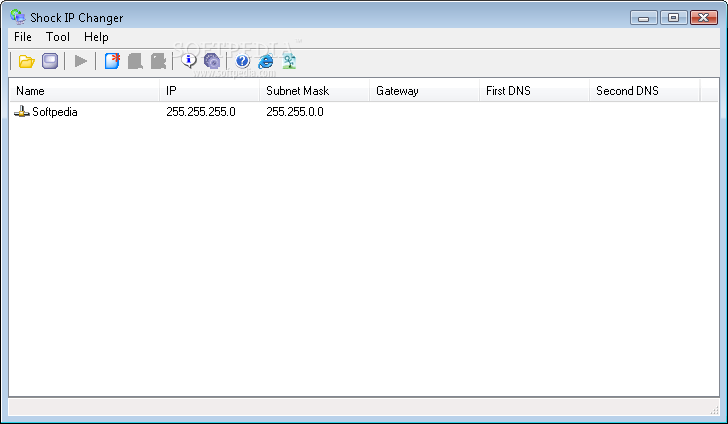This screenshot has width=728, height=424.
Task: Maximize the Shock IP Changer window
Action: point(673,18)
